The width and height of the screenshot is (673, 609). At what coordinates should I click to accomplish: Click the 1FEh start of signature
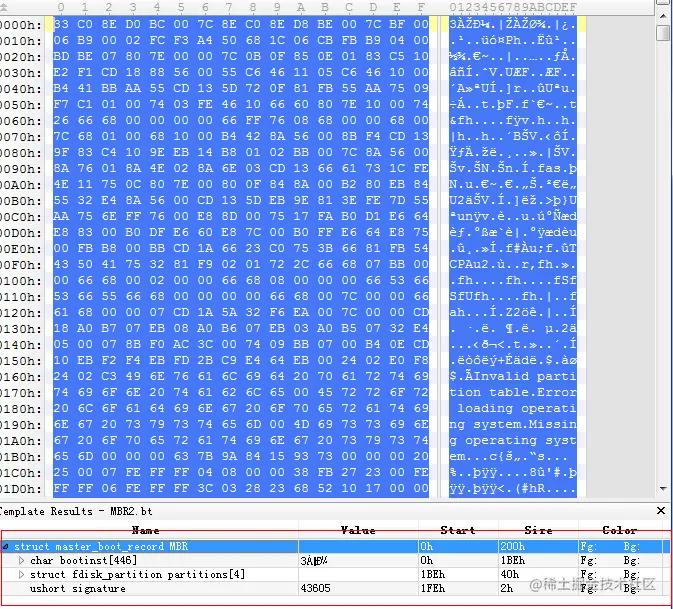(432, 588)
